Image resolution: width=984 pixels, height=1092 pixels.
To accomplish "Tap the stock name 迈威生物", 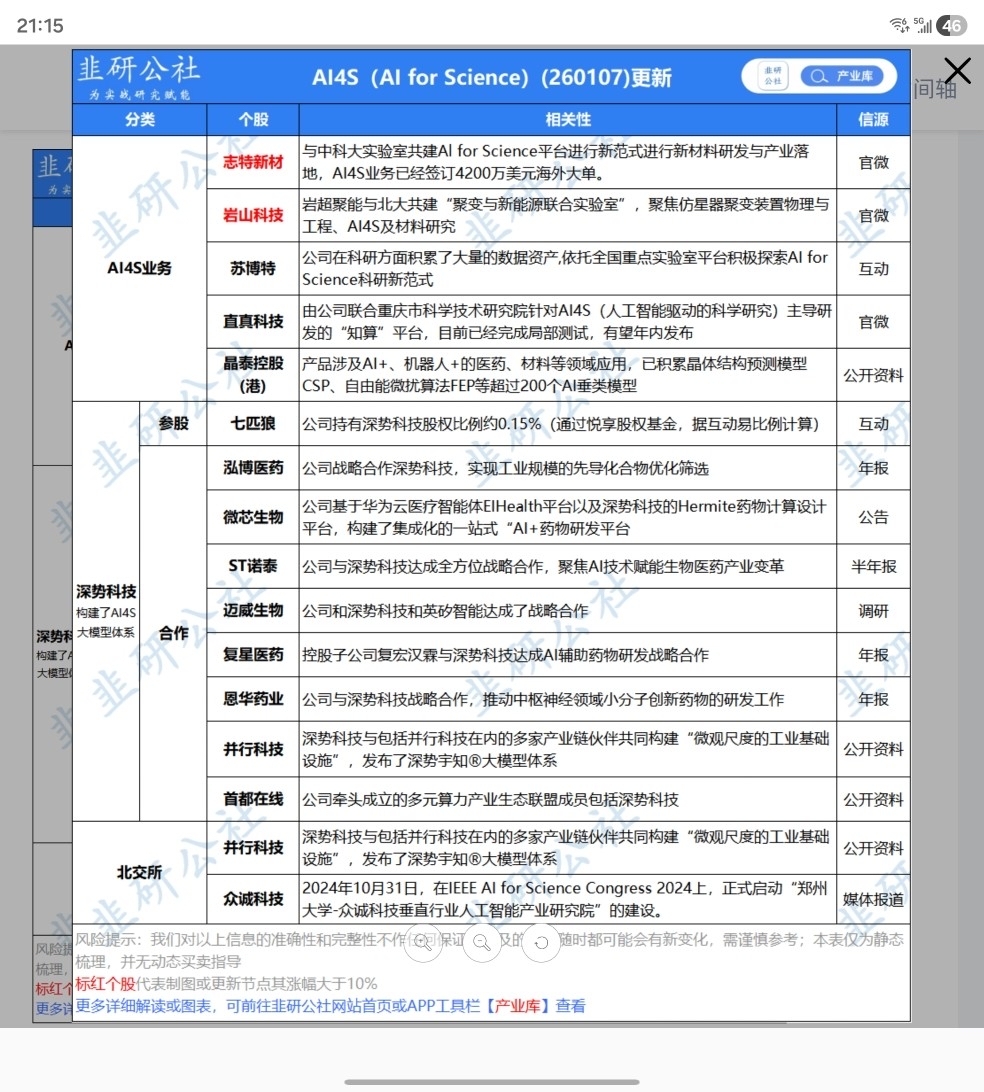I will point(253,611).
